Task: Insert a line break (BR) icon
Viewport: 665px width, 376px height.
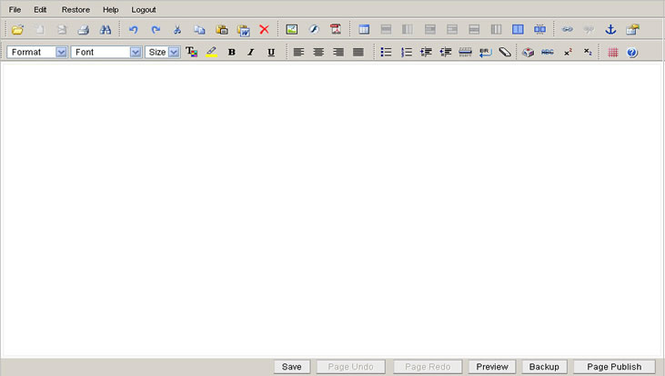Action: click(x=485, y=52)
